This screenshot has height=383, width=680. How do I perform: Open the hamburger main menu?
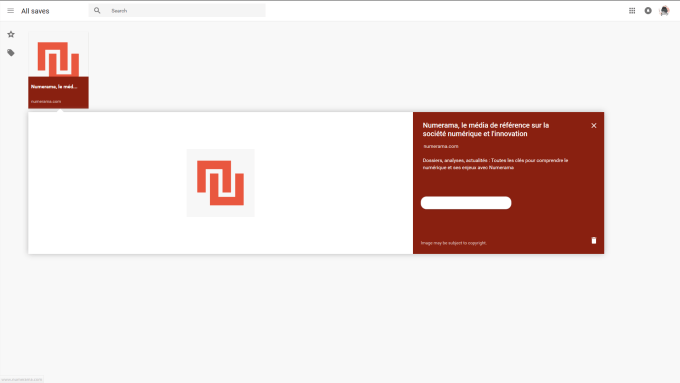[x=10, y=11]
